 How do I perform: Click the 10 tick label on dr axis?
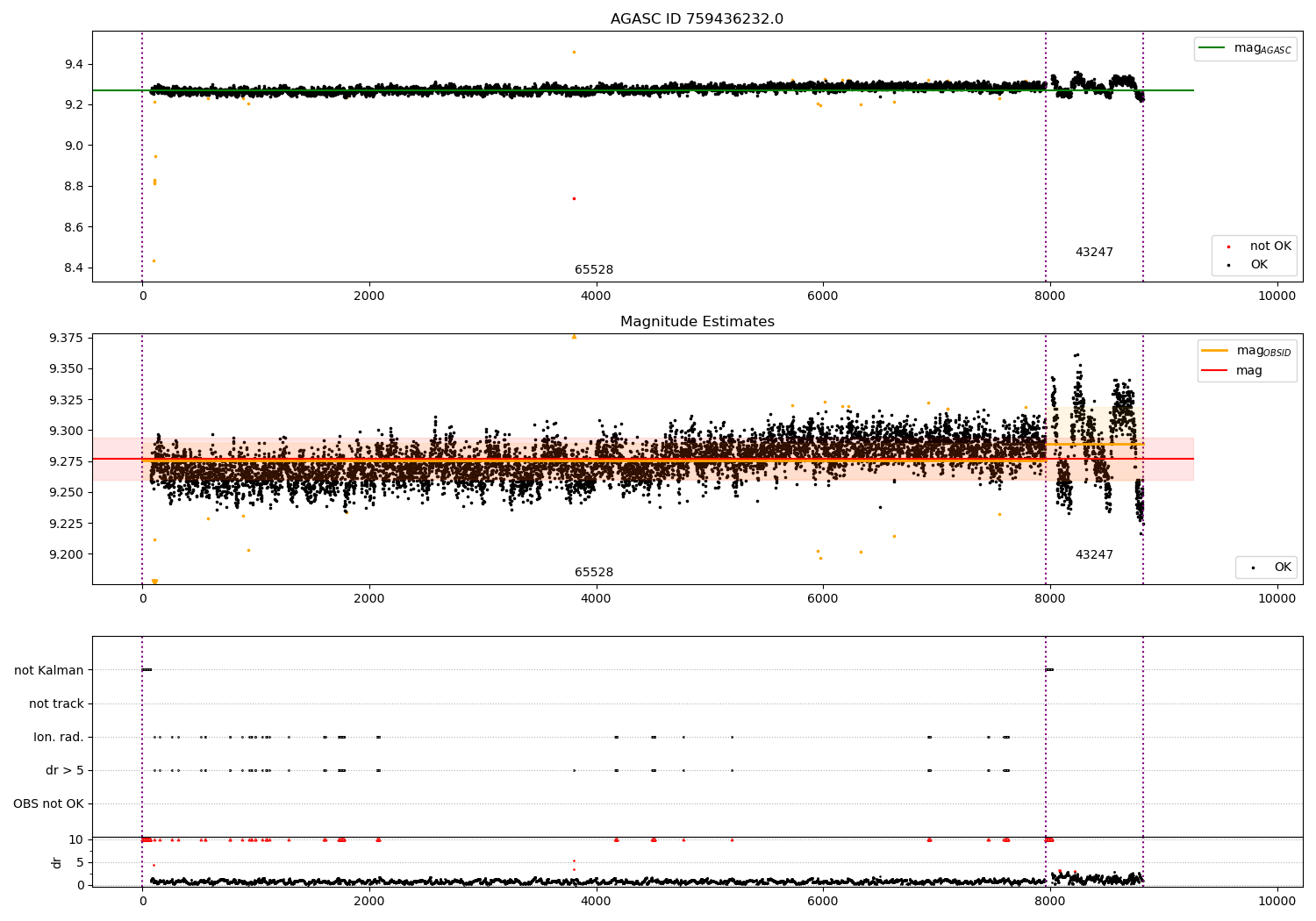[76, 839]
